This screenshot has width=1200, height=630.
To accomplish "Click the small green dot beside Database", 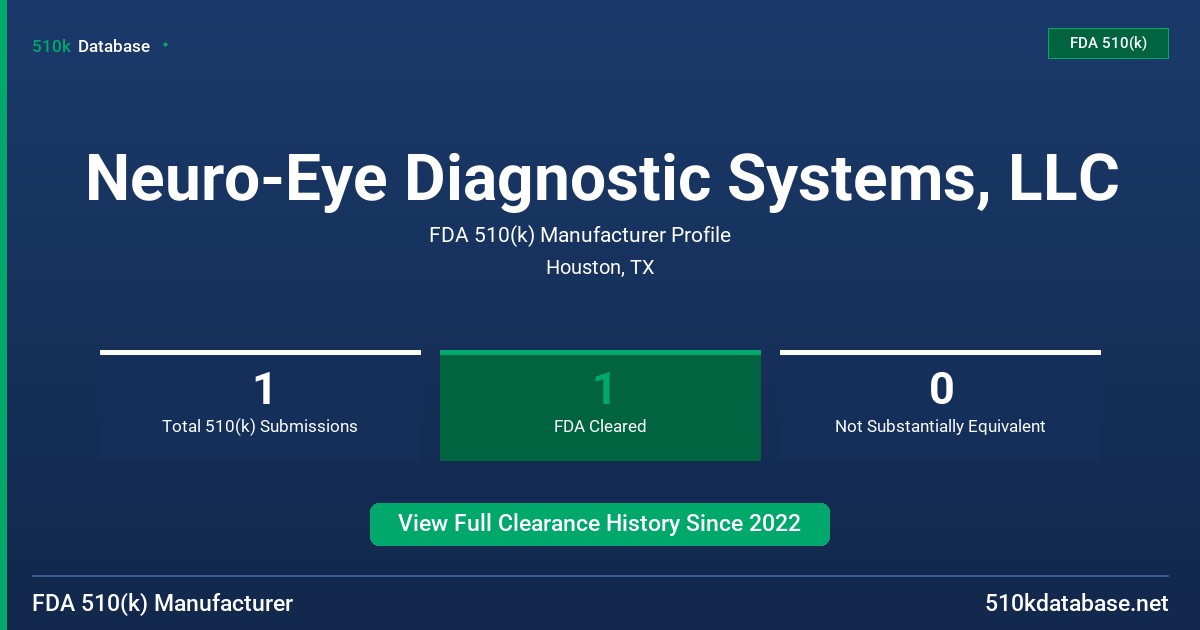I will (x=165, y=45).
